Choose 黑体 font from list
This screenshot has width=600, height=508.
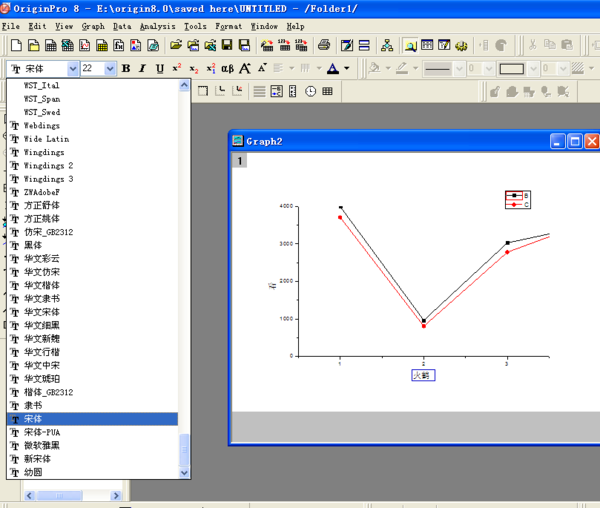pos(93,245)
